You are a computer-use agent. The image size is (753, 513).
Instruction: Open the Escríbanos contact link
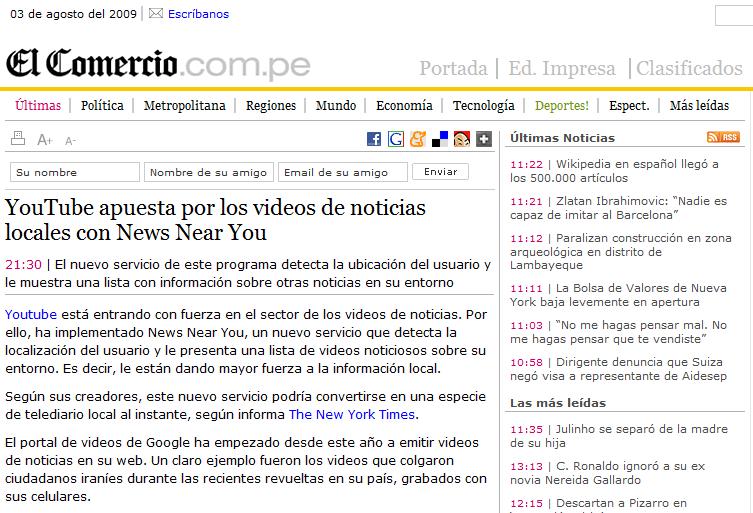[x=198, y=14]
